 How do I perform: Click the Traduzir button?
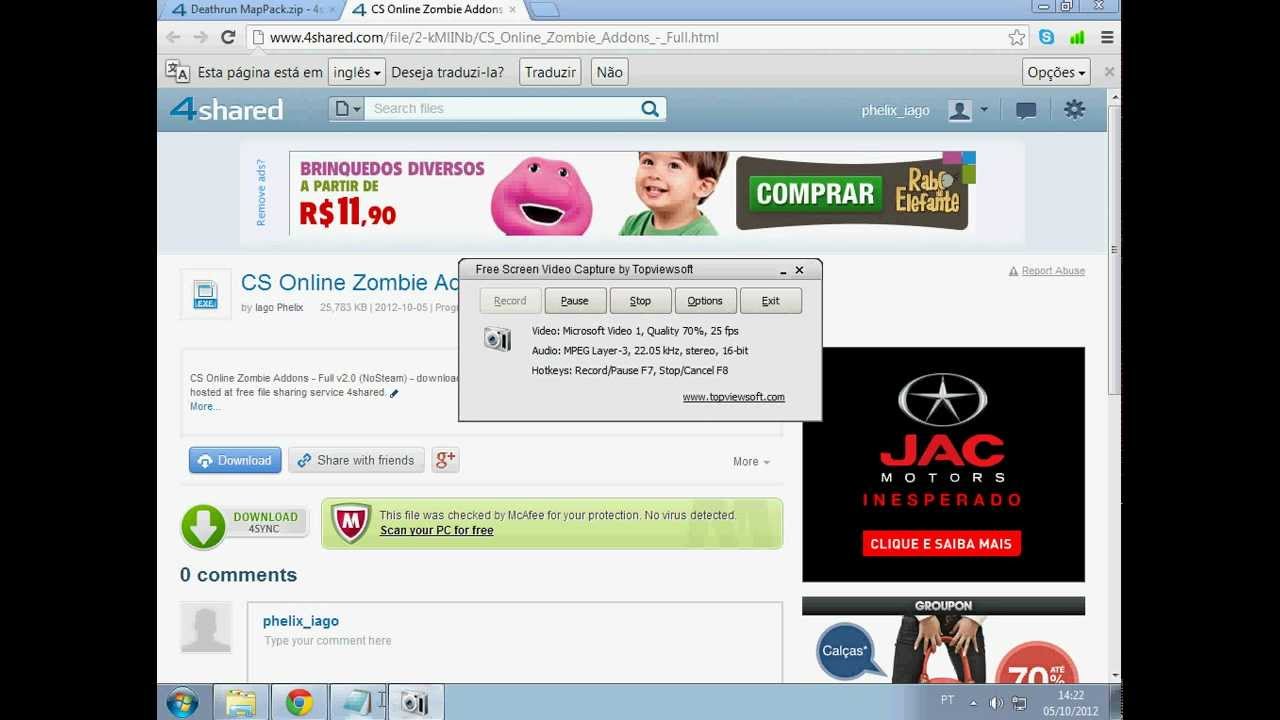550,72
